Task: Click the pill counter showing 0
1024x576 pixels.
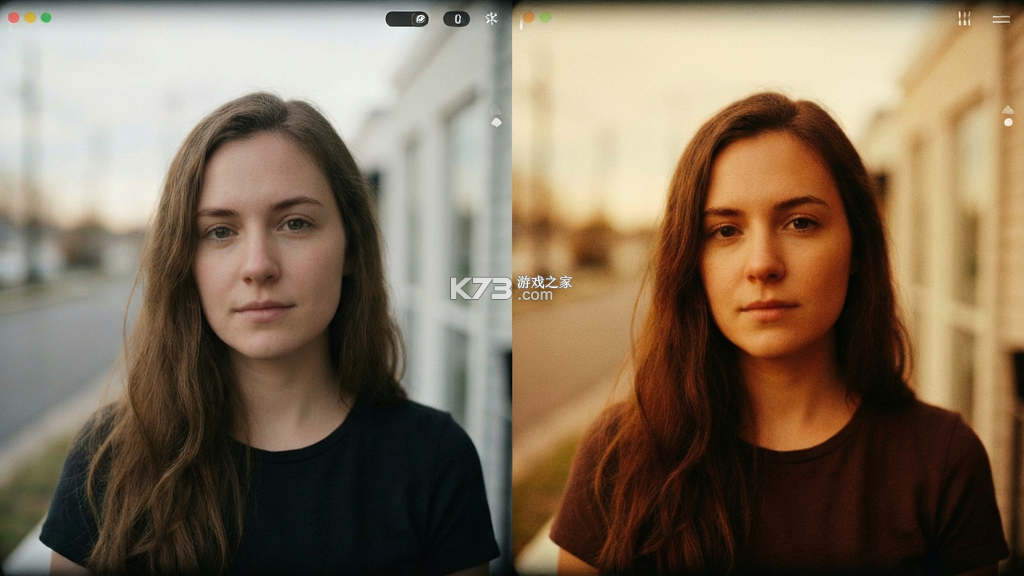Action: [x=456, y=19]
